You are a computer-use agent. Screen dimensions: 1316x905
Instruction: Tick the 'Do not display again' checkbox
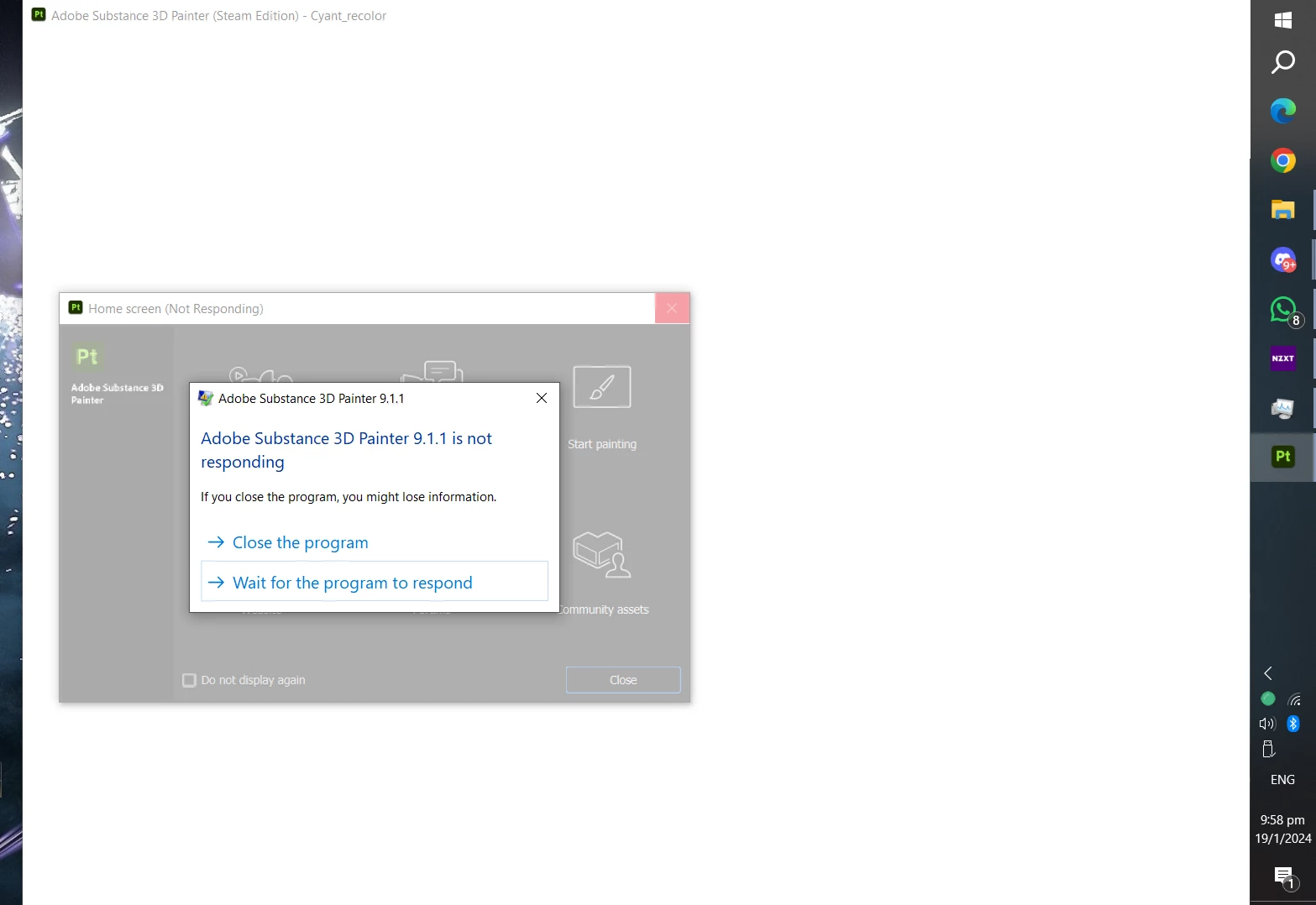[x=189, y=680]
